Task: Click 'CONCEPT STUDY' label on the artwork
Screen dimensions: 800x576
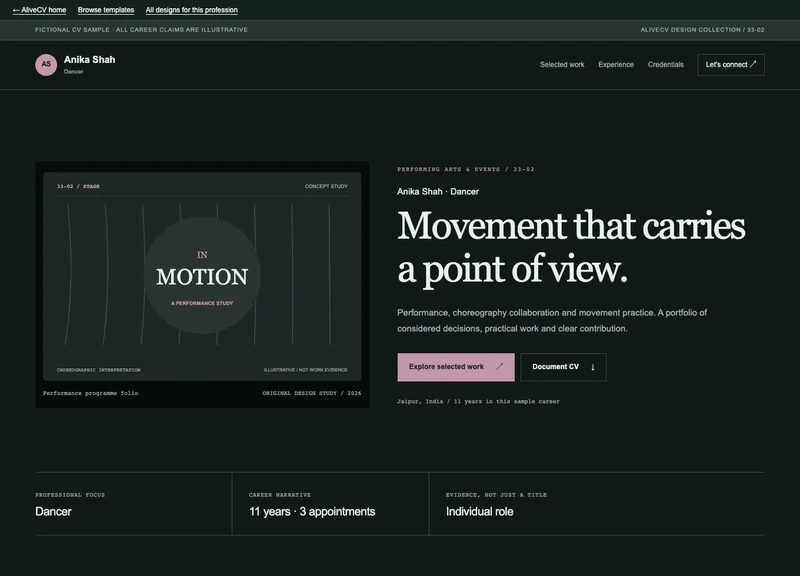Action: [326, 186]
